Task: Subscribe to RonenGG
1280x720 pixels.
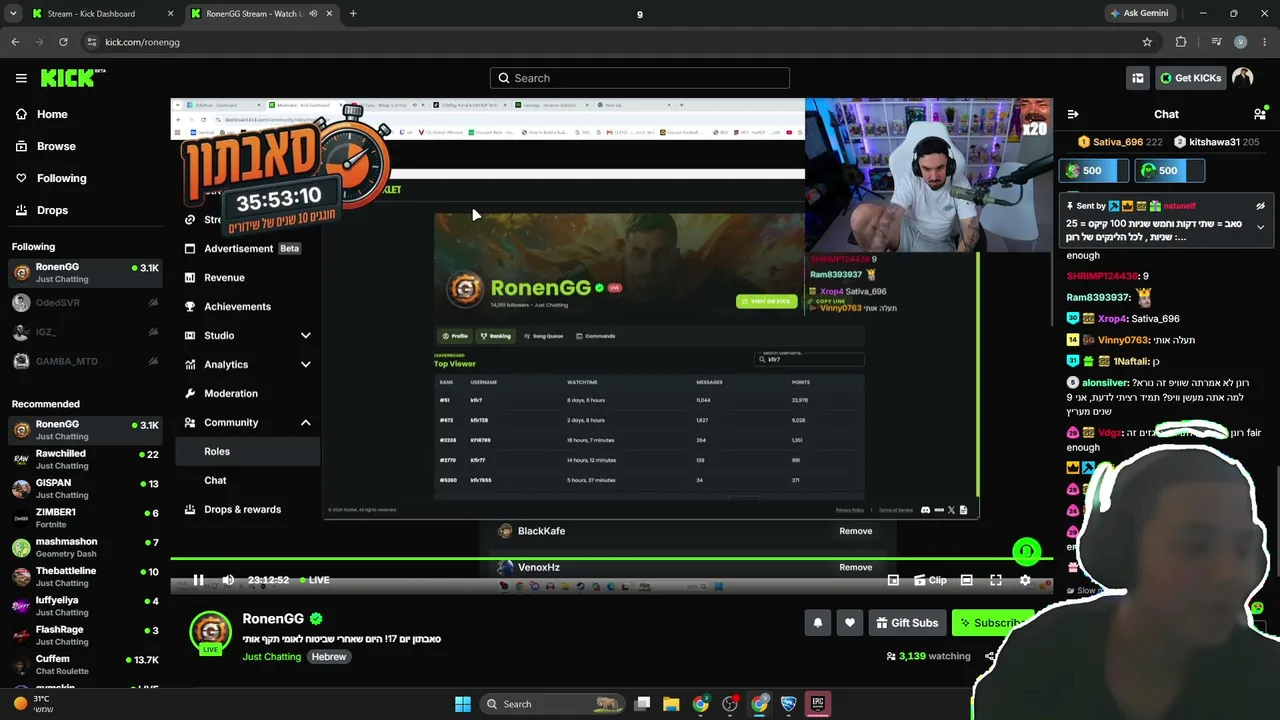Action: pos(992,623)
